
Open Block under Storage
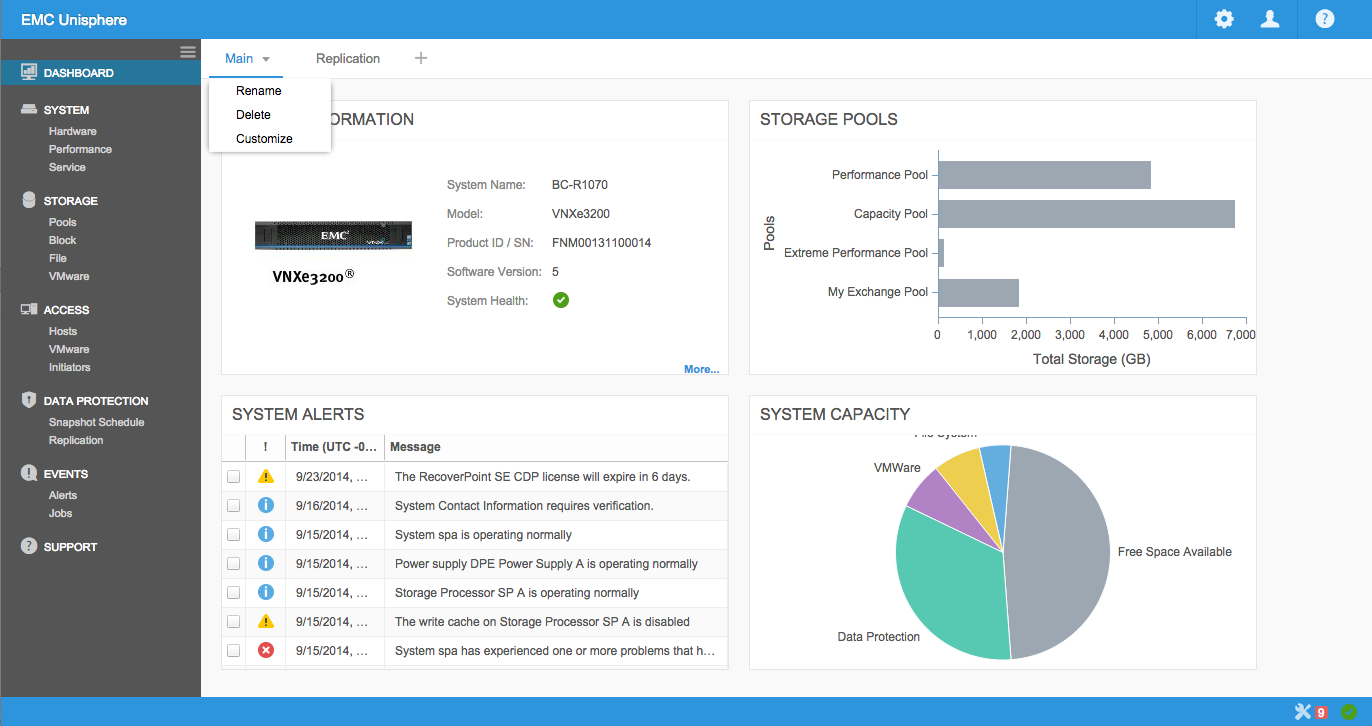tap(63, 240)
